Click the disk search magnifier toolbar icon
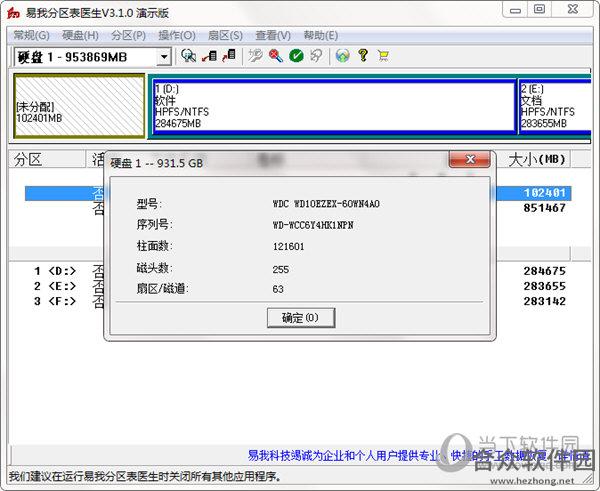Image resolution: width=600 pixels, height=491 pixels. (x=188, y=56)
